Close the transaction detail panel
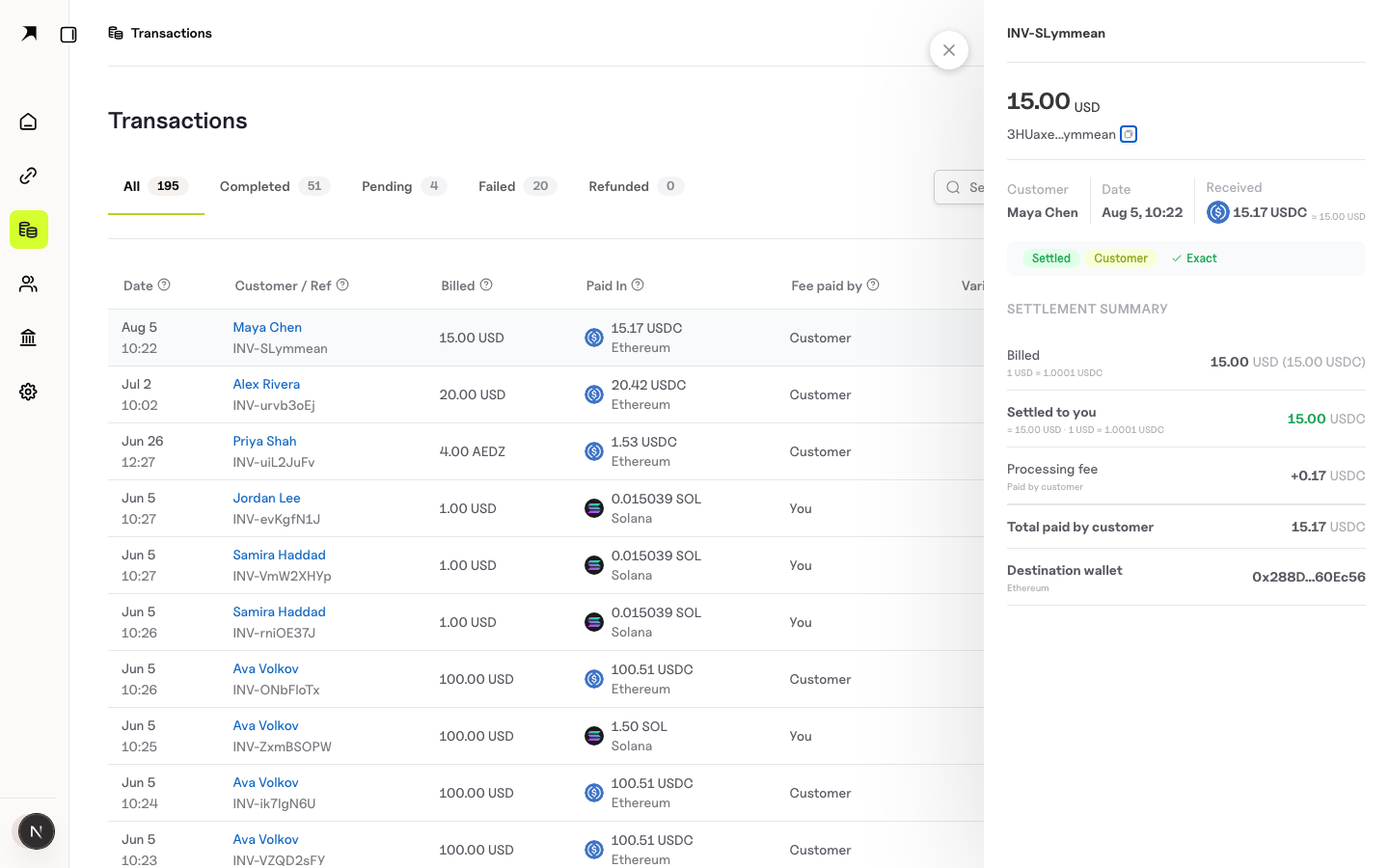This screenshot has height=868, width=1389. pos(949,50)
